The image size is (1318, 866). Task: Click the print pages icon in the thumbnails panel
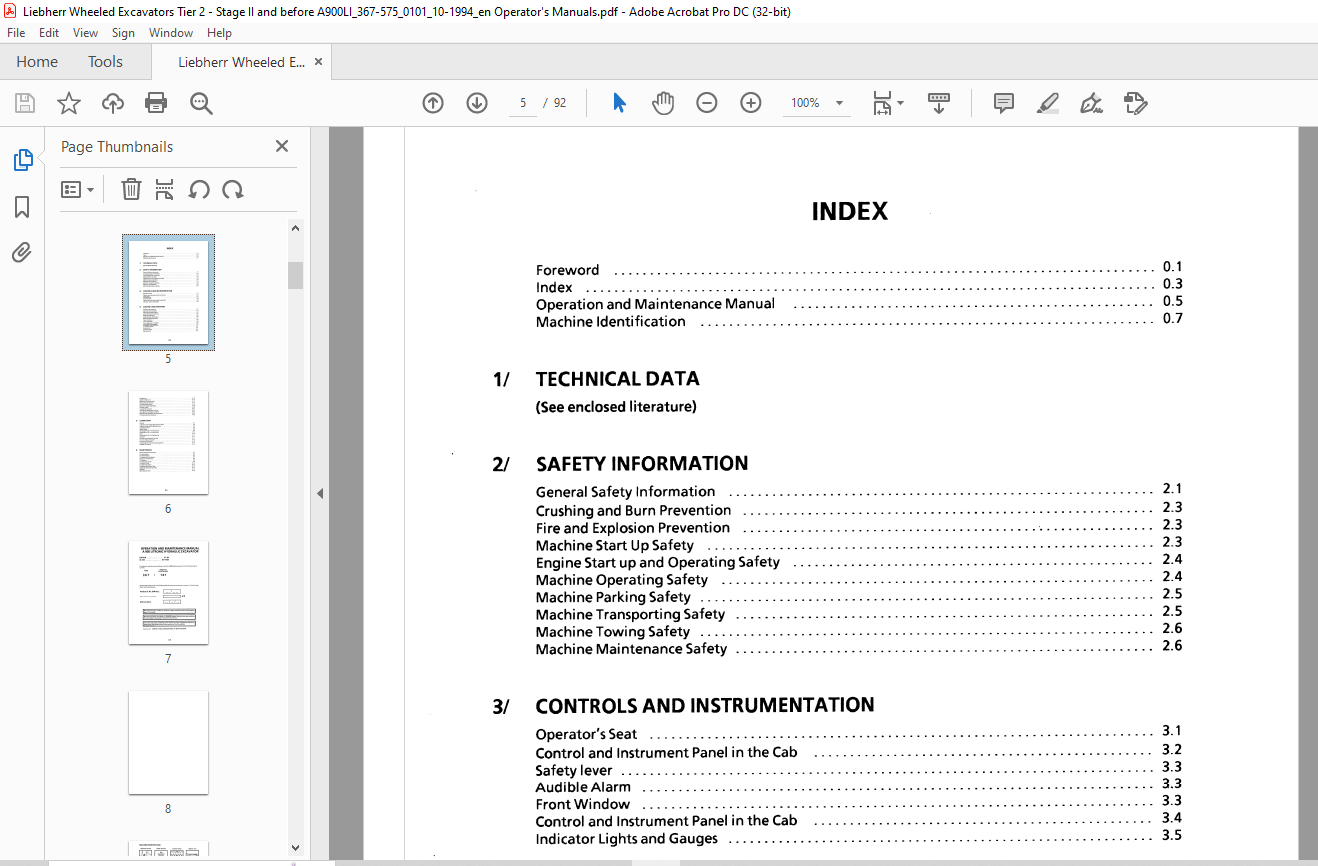click(x=165, y=189)
